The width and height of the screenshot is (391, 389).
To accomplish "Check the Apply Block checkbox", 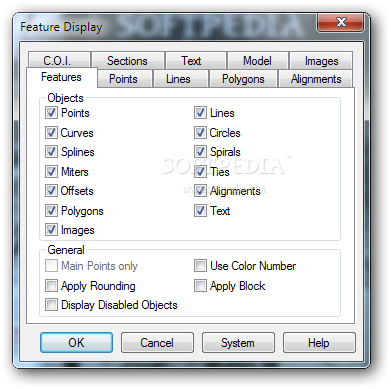I will [x=200, y=286].
